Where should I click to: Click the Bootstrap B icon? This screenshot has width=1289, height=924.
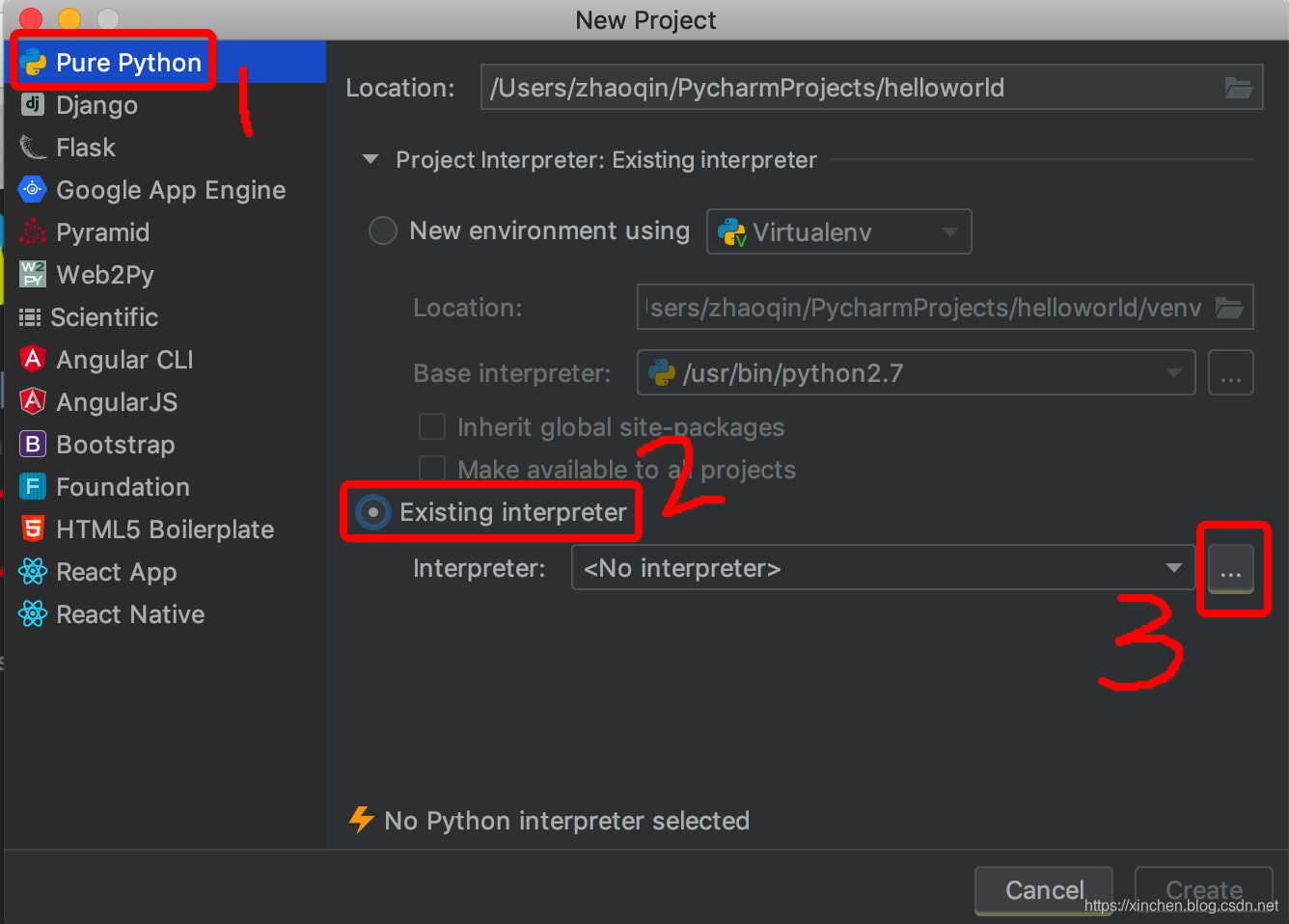33,444
